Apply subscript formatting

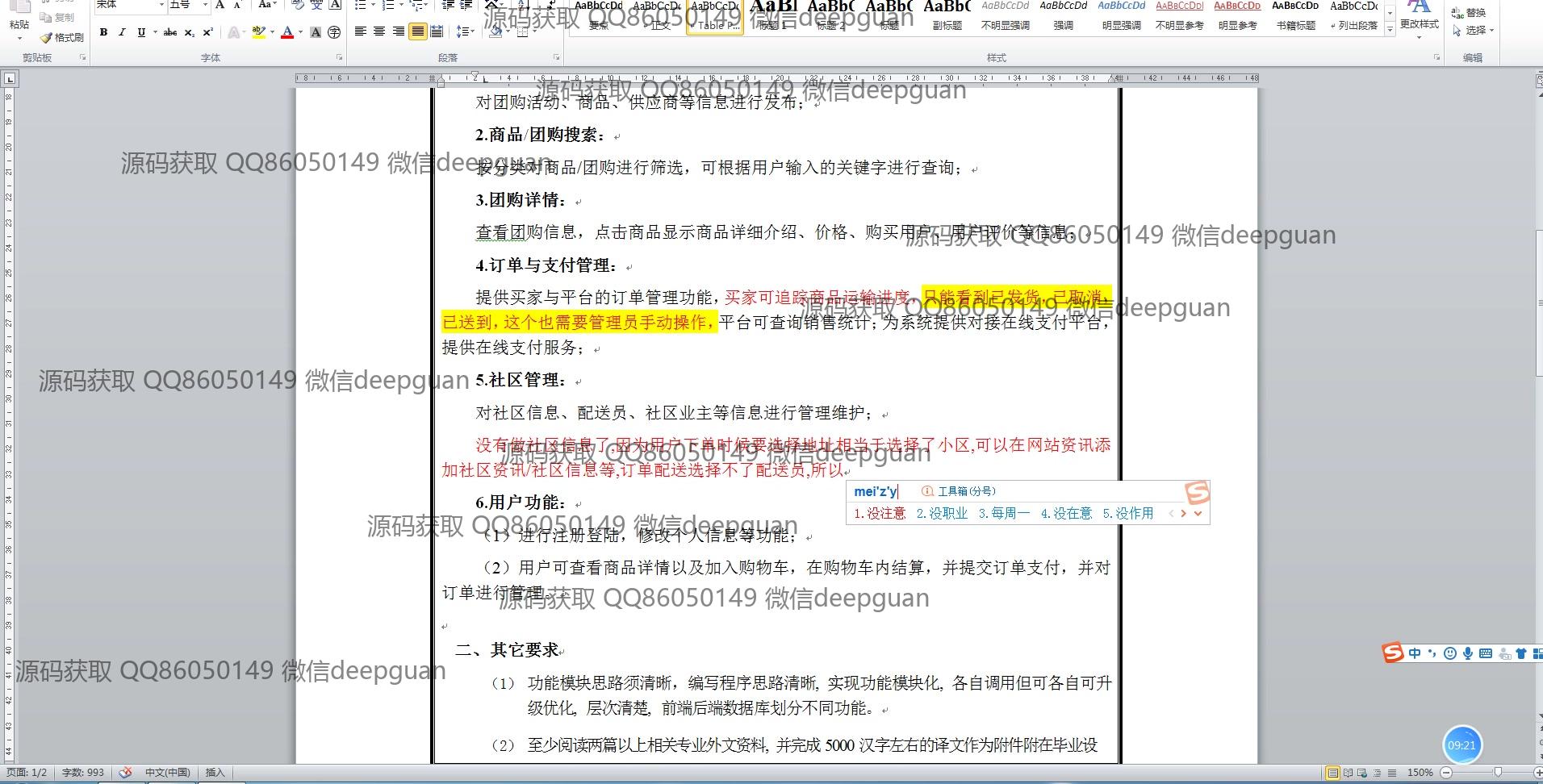pos(189,32)
